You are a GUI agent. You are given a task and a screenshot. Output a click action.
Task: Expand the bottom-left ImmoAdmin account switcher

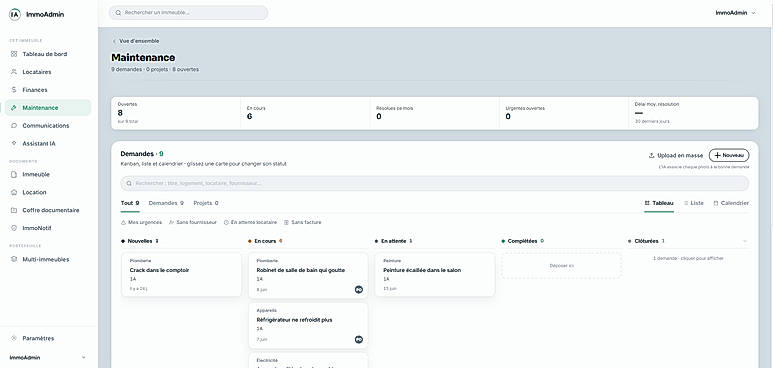pos(48,358)
